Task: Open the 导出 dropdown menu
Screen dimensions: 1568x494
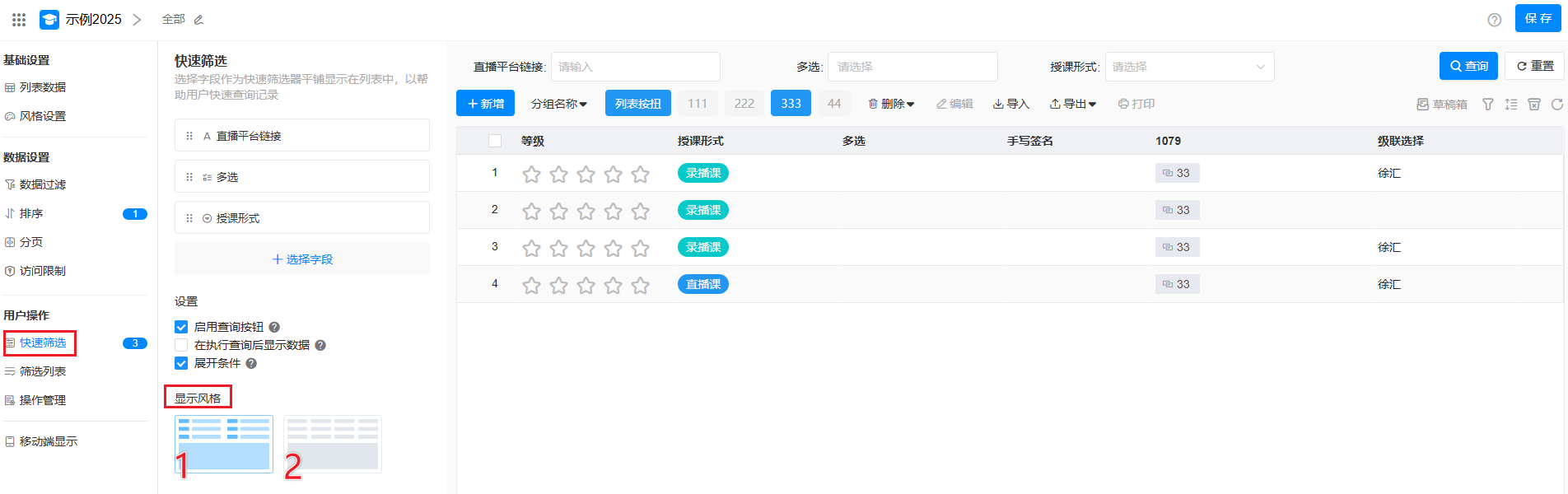Action: [x=1072, y=104]
